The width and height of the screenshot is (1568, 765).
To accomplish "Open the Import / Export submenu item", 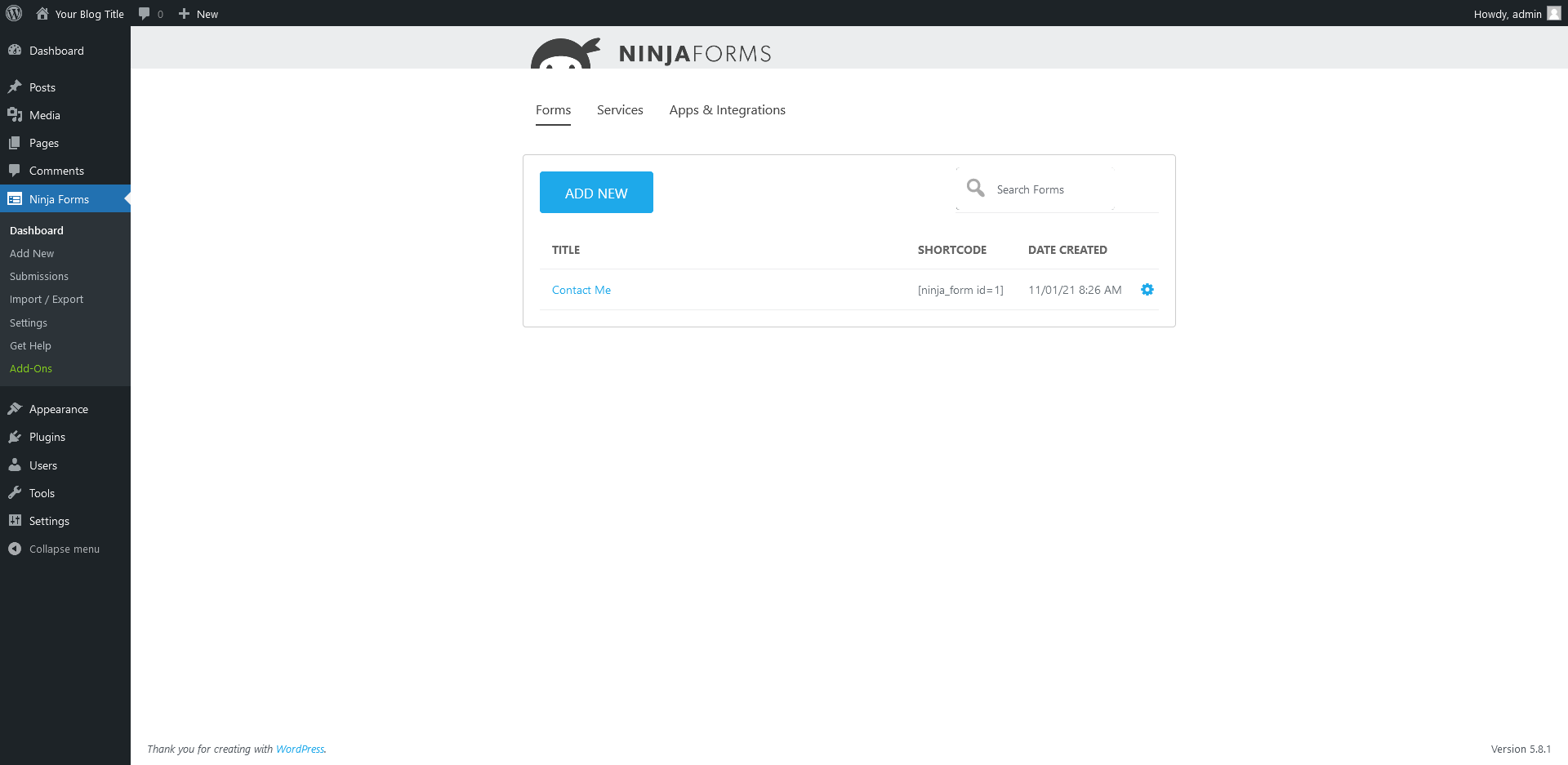I will click(x=47, y=299).
